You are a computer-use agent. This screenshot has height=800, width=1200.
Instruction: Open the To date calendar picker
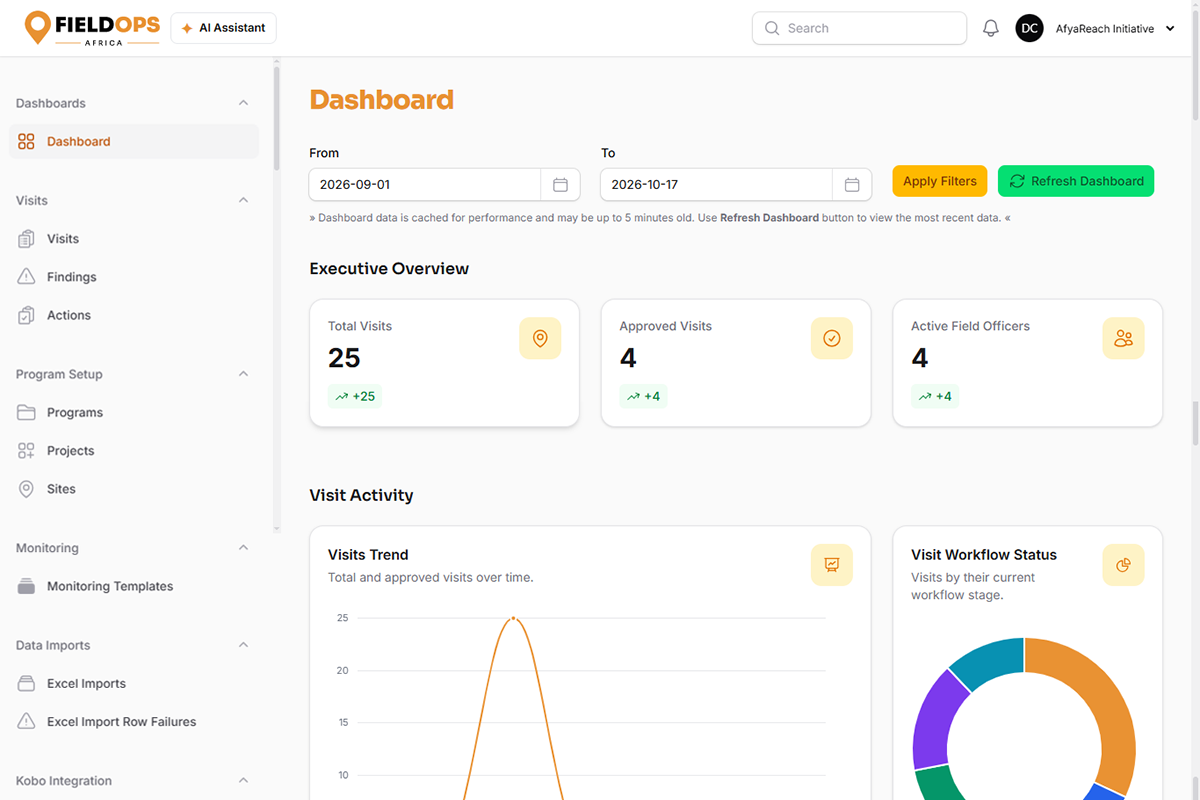pyautogui.click(x=852, y=185)
